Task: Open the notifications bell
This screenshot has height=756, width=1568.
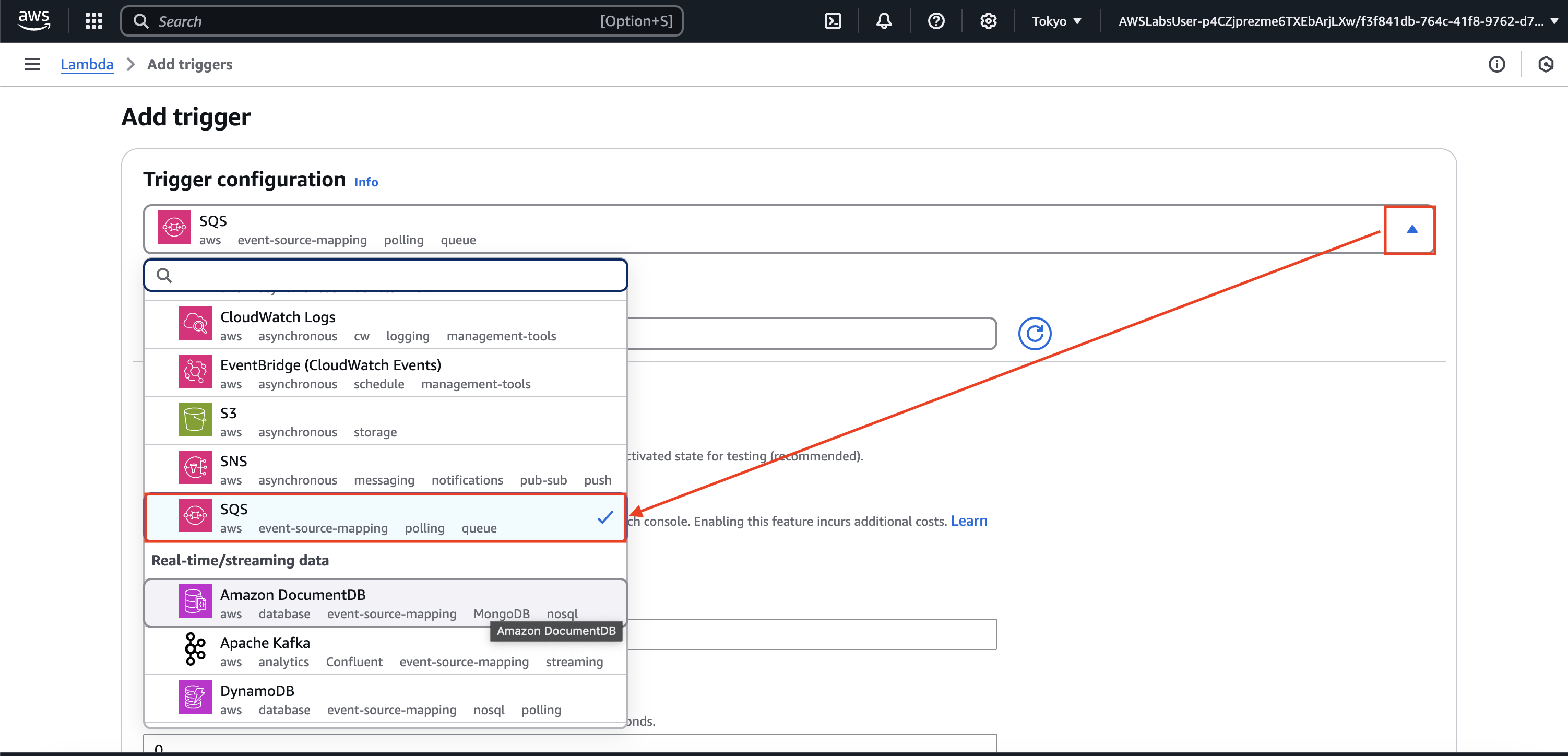Action: (x=884, y=21)
